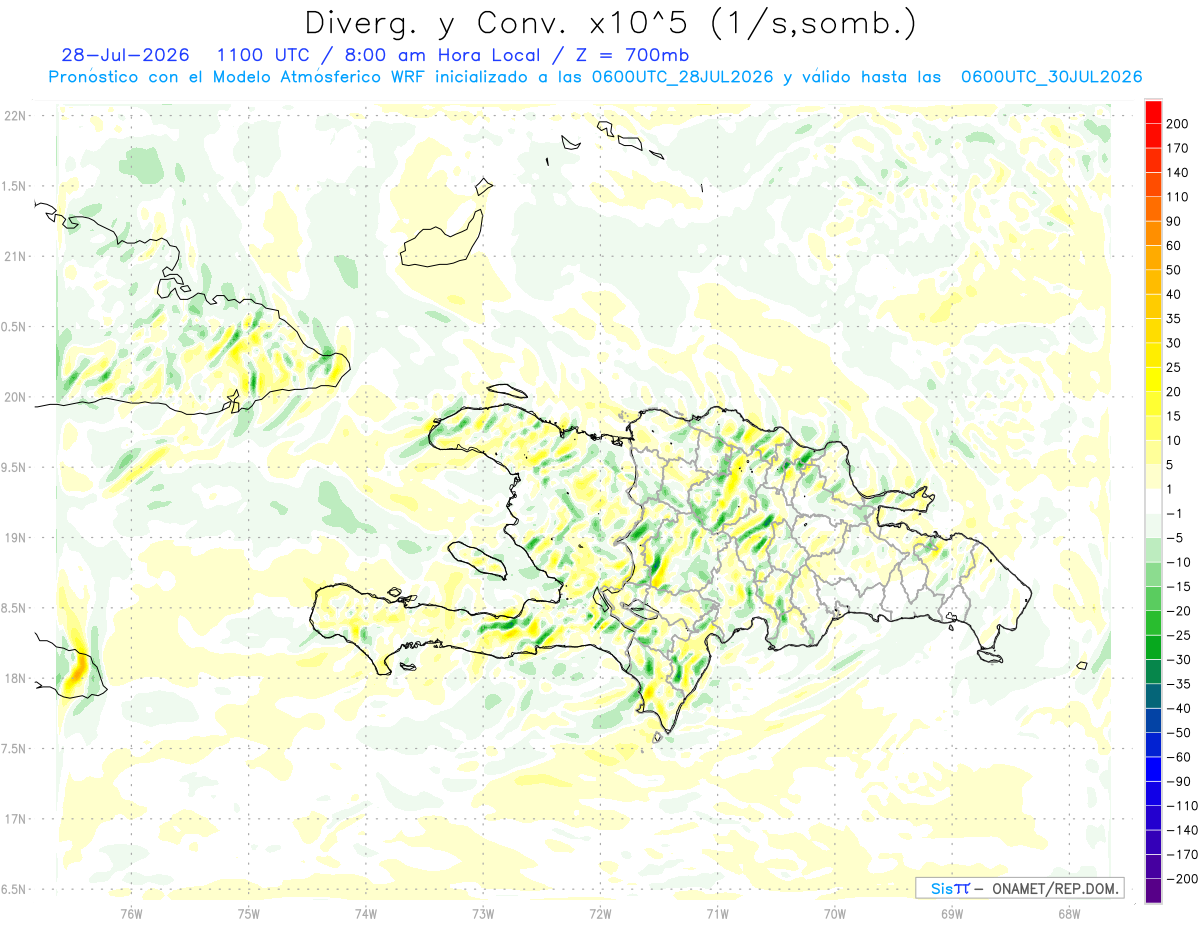Screen dimensions: 1200x927
Task: Select the 75W longitude axis label
Action: [249, 914]
